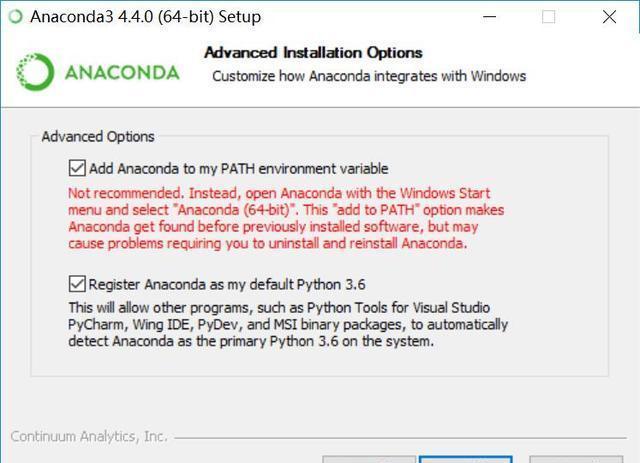Uncheck the Add Anaconda to PATH checkbox
The width and height of the screenshot is (640, 463).
(x=77, y=168)
